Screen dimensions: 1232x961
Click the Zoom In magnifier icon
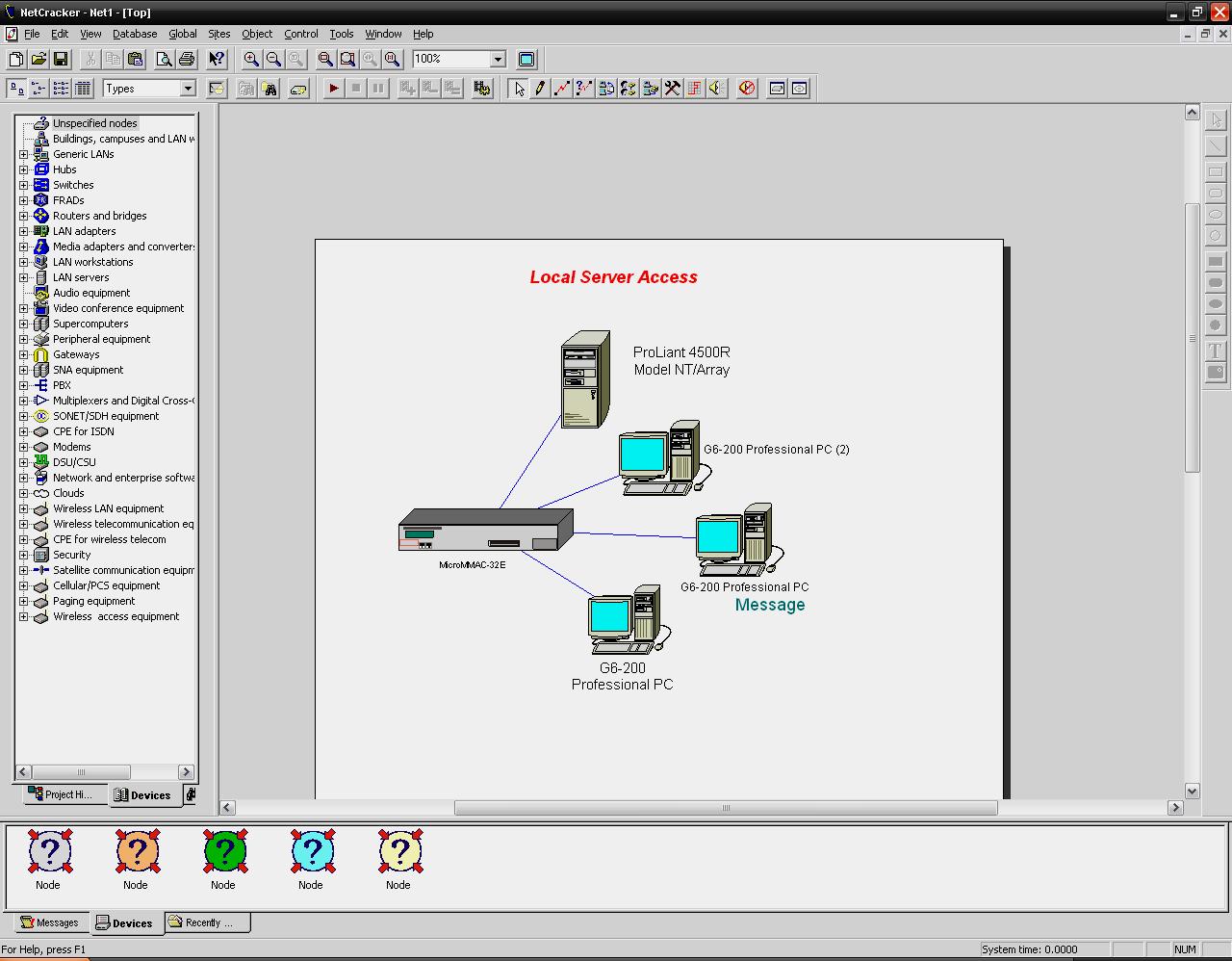pyautogui.click(x=251, y=60)
